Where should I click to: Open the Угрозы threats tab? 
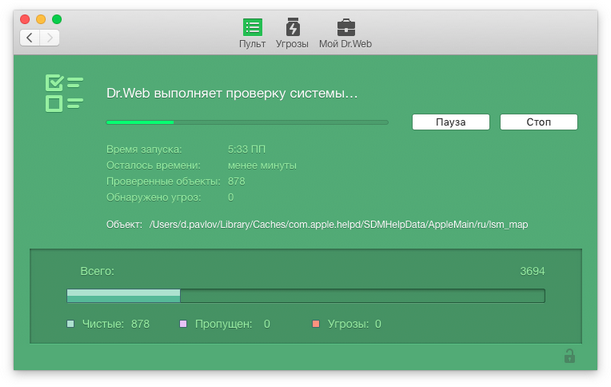(x=292, y=33)
